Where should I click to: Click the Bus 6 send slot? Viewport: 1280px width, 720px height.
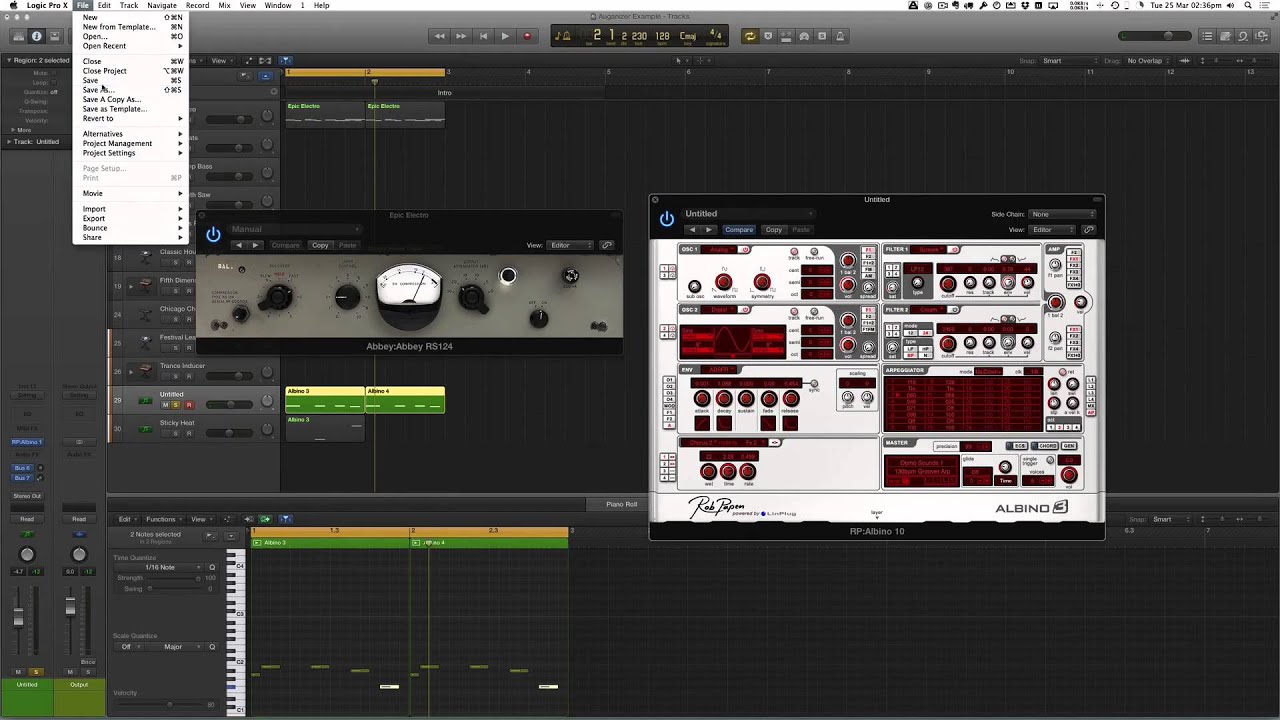click(23, 468)
